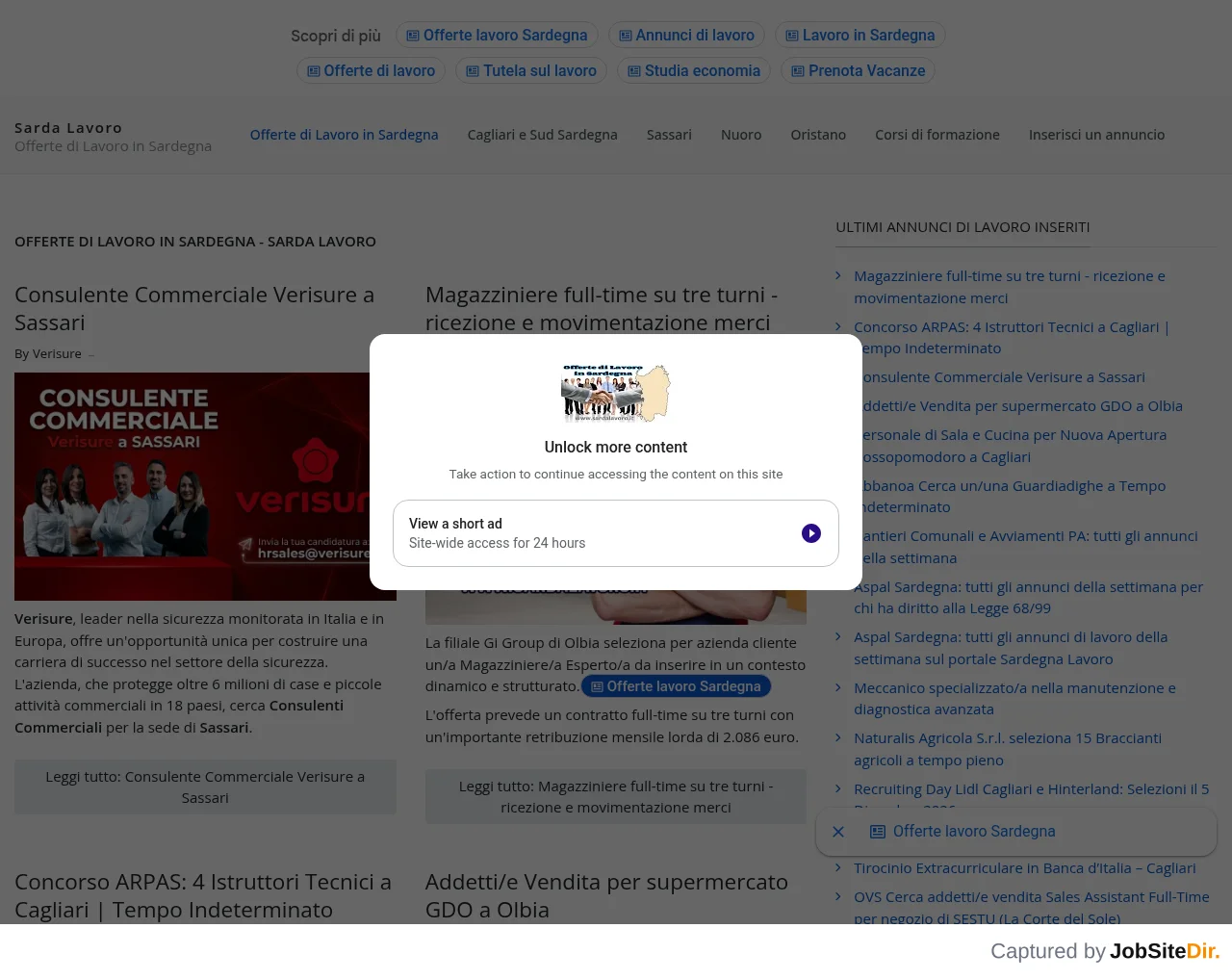
Task: Open Cagliari e Sud Sardegna menu item
Action: click(543, 135)
